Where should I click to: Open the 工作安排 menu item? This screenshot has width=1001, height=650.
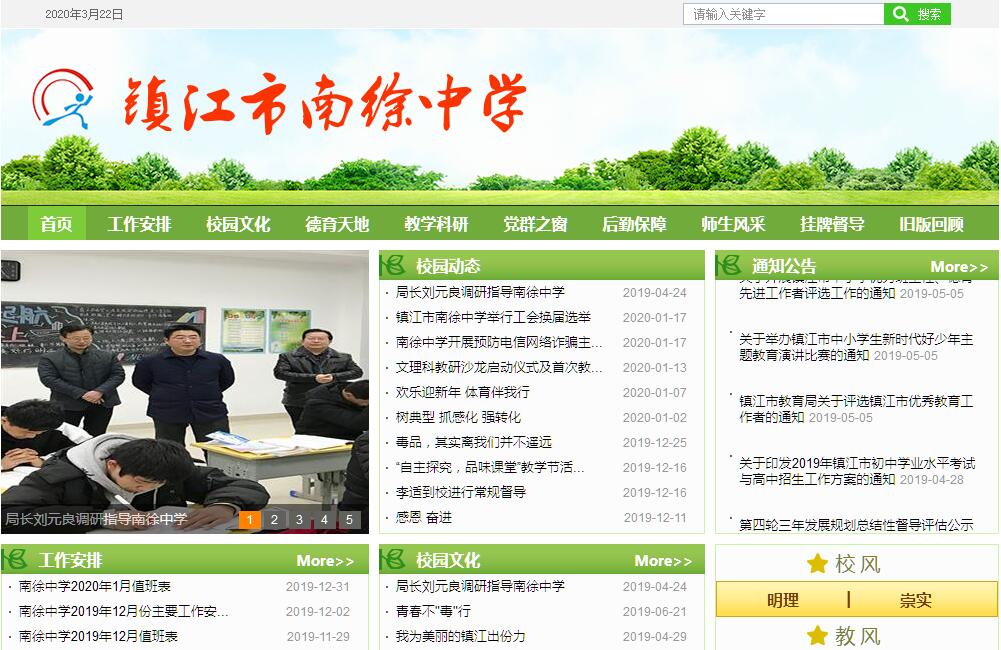pyautogui.click(x=139, y=224)
